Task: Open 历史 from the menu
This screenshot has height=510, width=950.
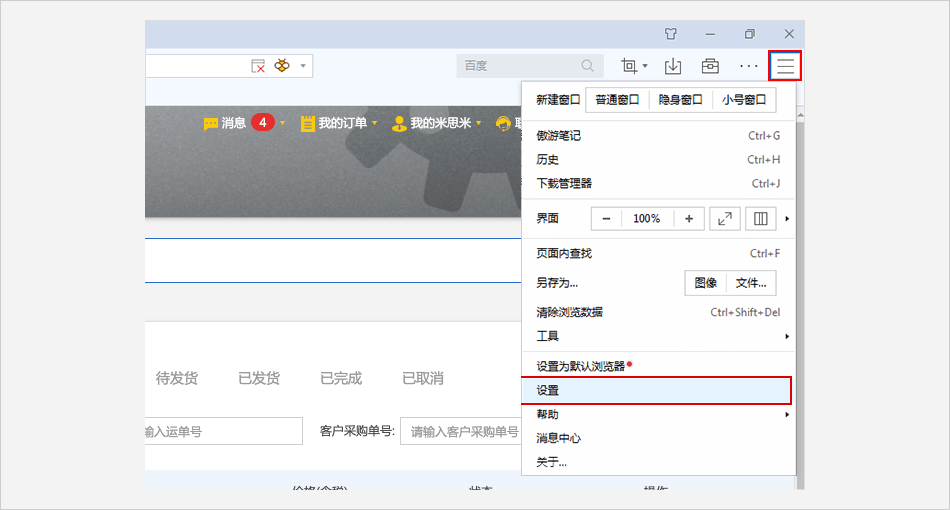Action: [x=548, y=160]
